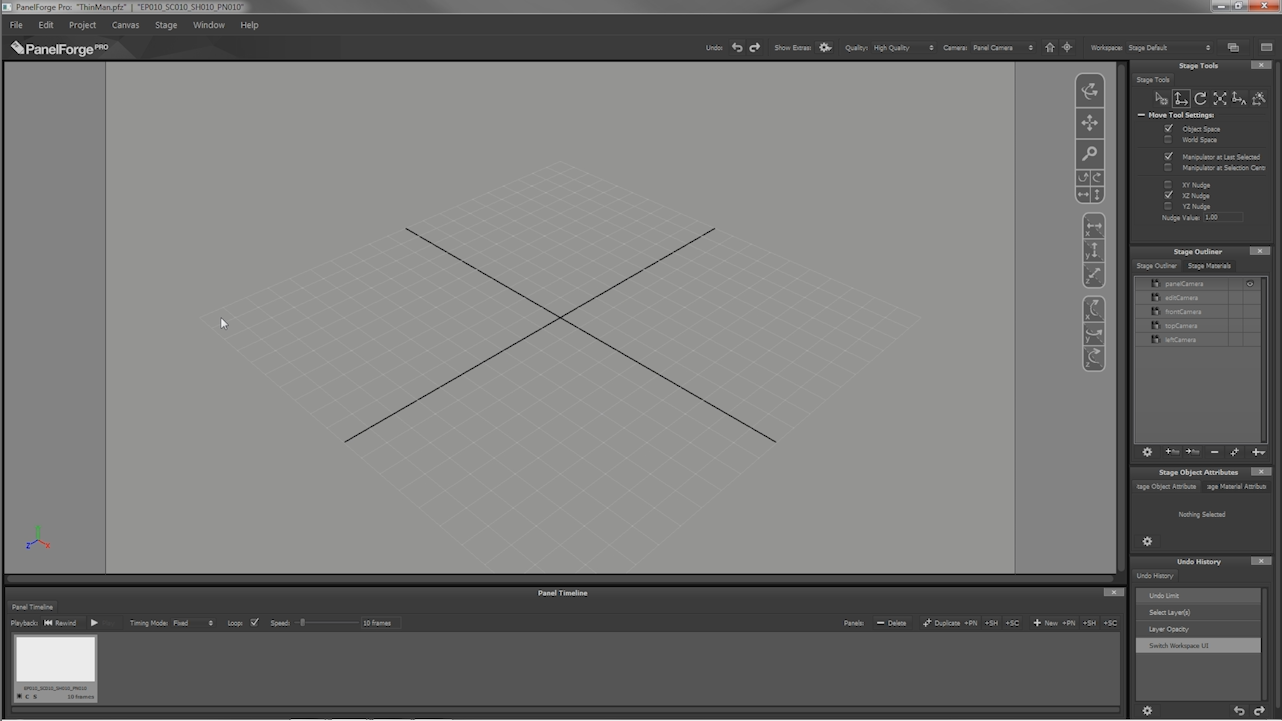This screenshot has height=721, width=1282.
Task: Click the home camera reset icon
Action: [1049, 47]
